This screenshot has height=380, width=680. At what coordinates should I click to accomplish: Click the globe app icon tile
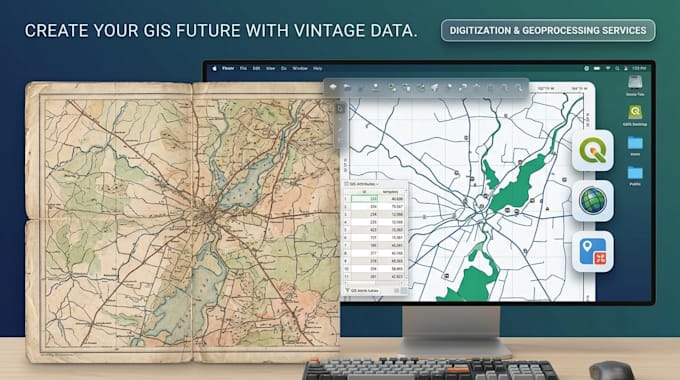(x=592, y=201)
